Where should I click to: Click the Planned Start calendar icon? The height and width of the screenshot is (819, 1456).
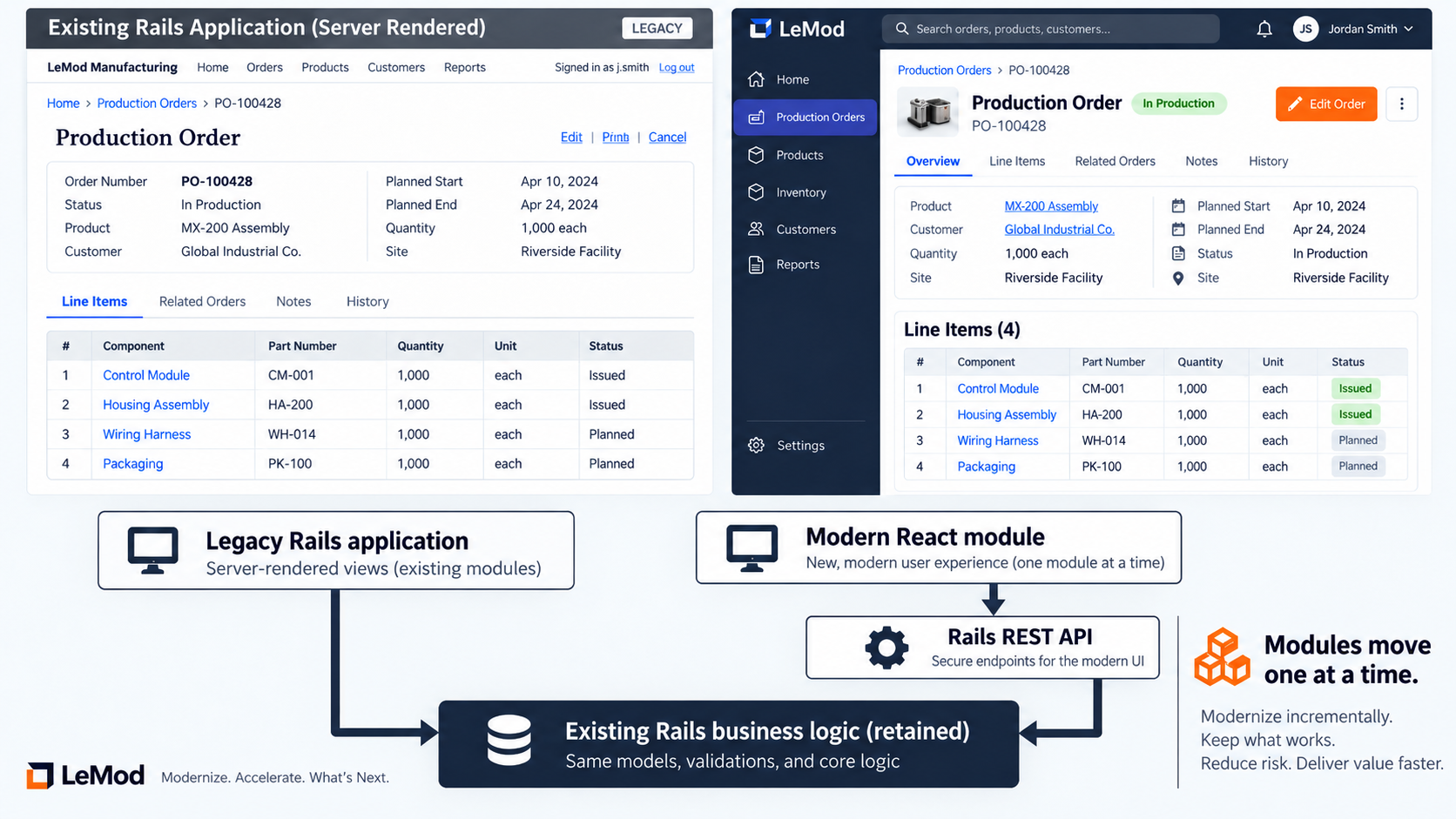click(1178, 206)
